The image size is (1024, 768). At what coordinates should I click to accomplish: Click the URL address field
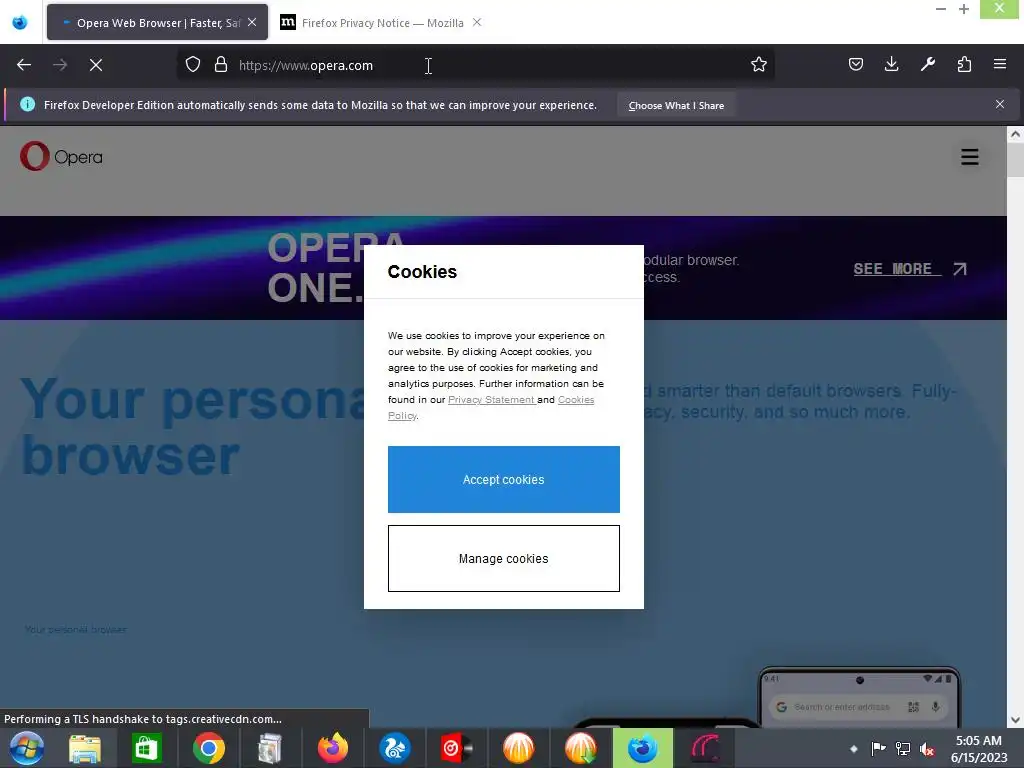[x=475, y=65]
